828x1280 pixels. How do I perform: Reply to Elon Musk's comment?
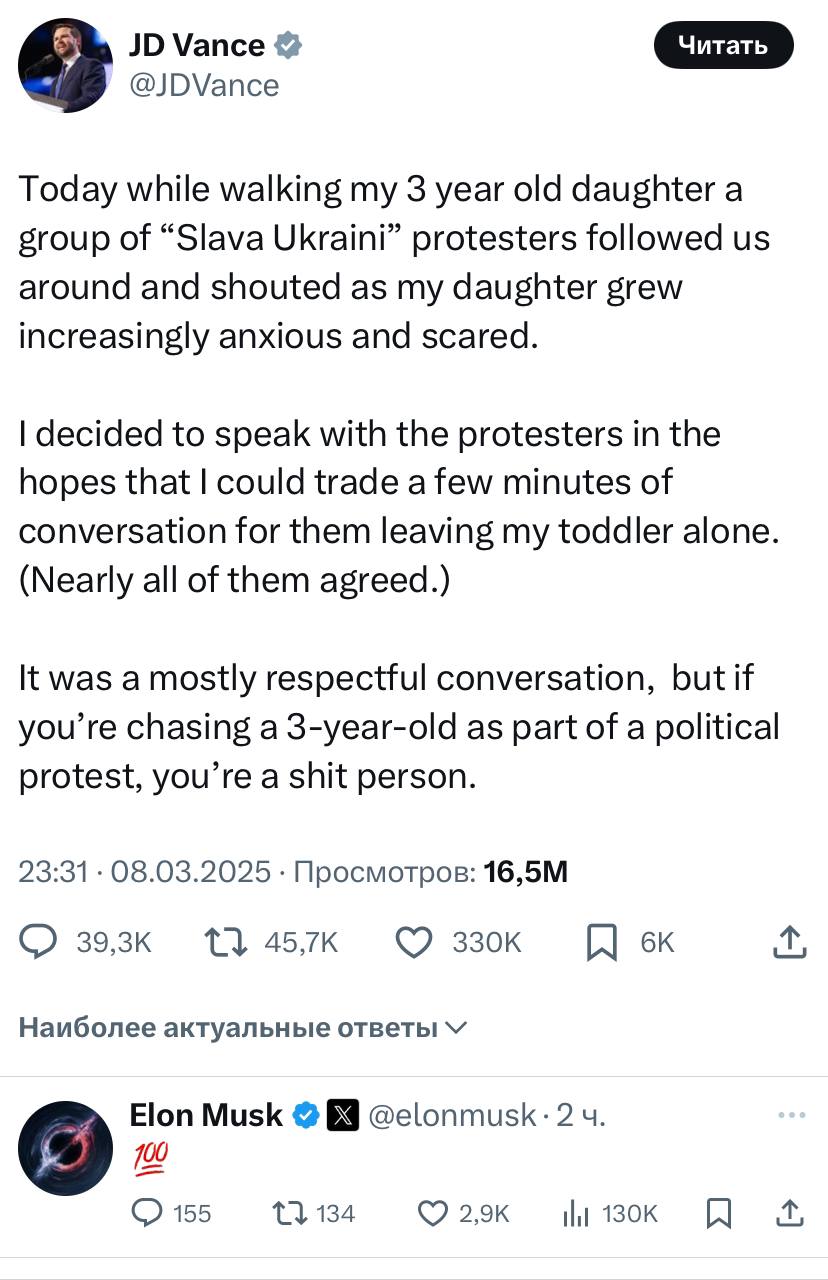148,1213
